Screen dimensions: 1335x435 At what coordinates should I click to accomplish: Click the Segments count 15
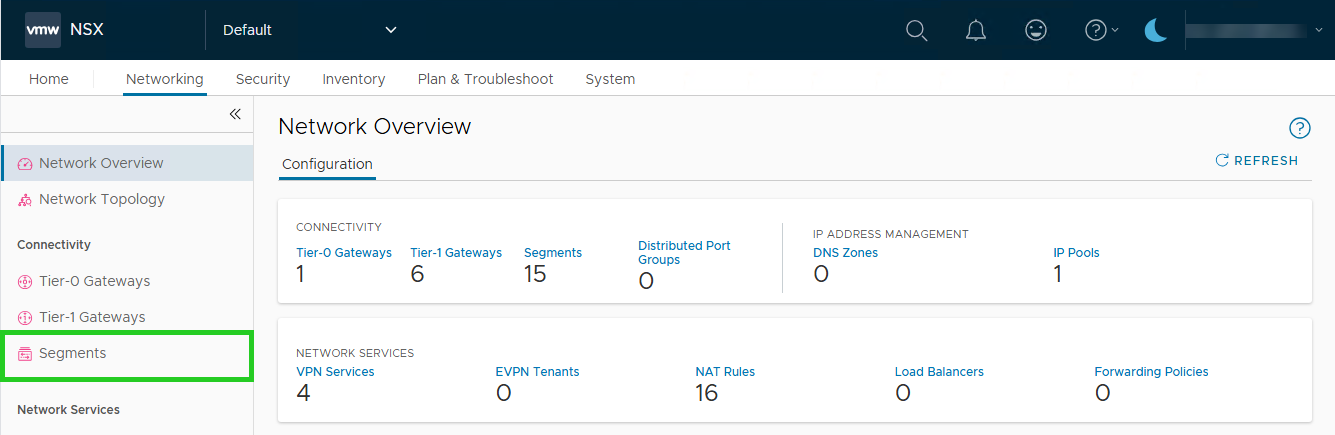point(535,274)
